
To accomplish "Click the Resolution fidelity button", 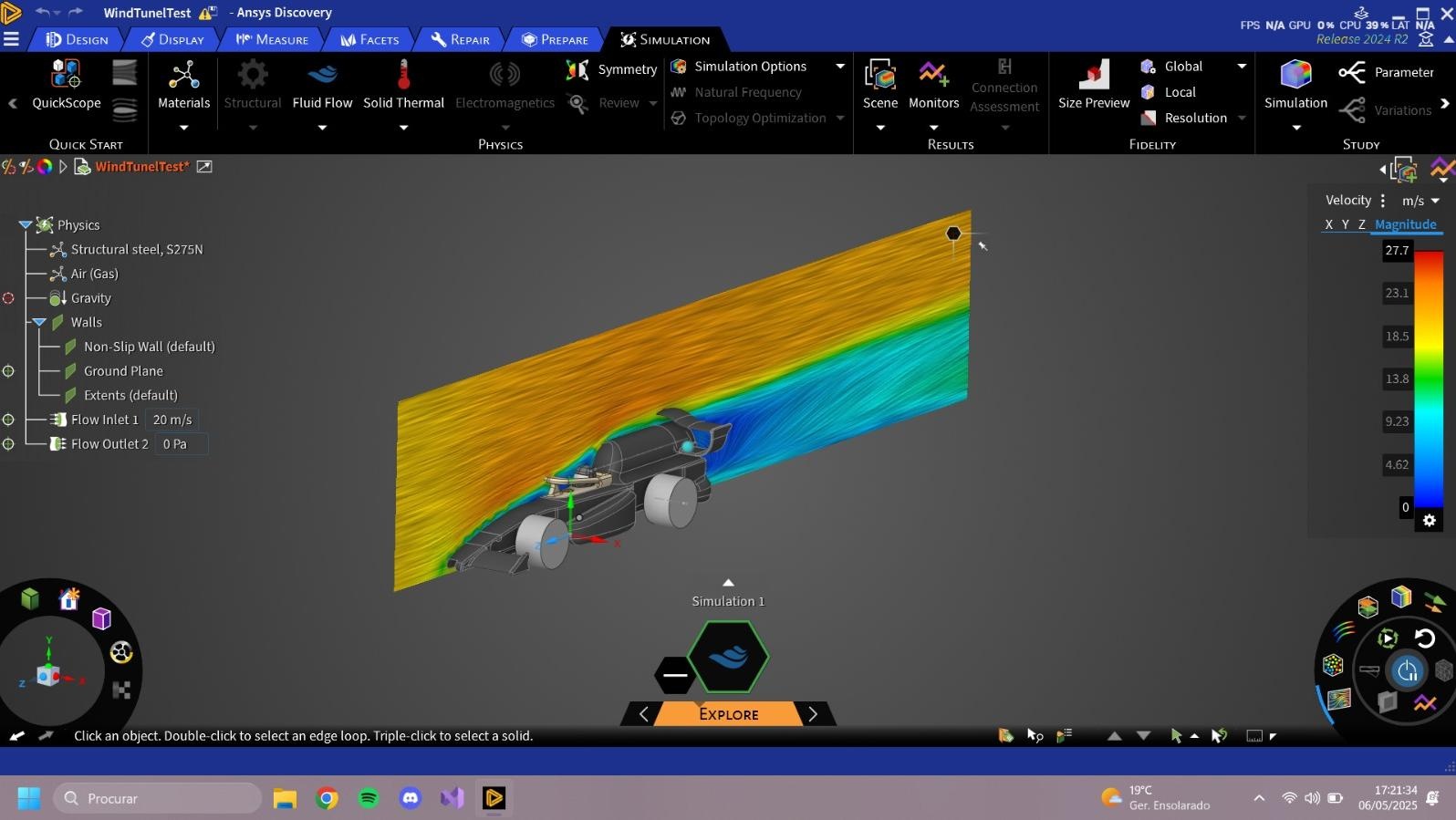I will 1184,118.
